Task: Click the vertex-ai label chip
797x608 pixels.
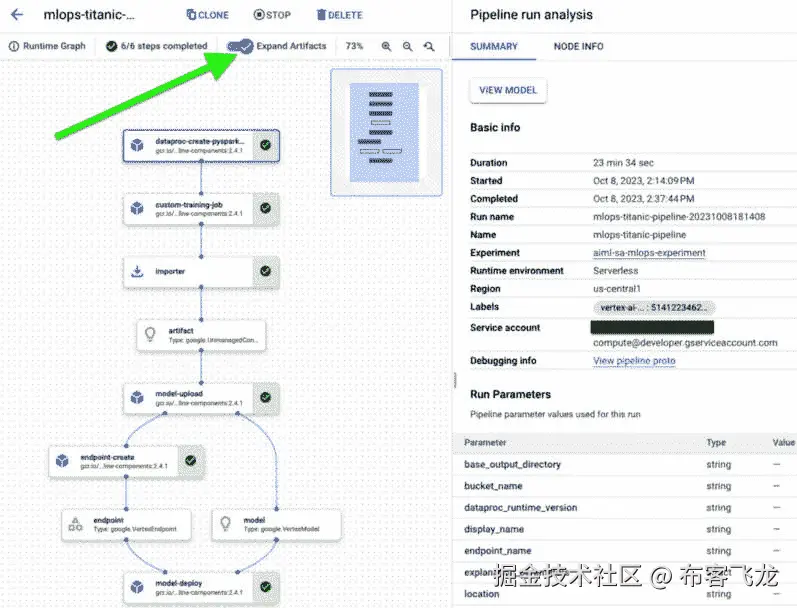Action: (x=654, y=308)
